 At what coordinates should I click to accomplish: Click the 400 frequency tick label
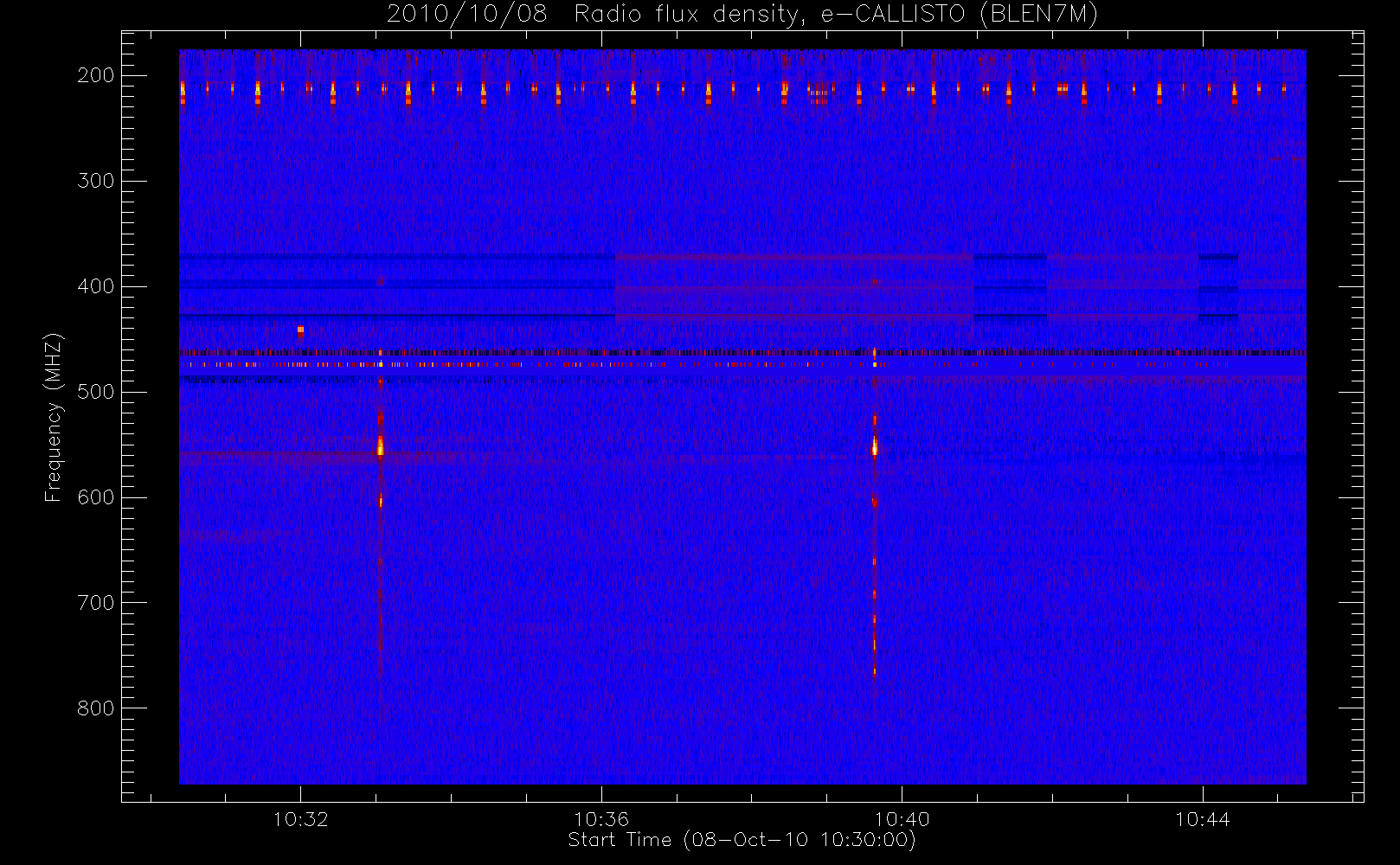tap(96, 286)
